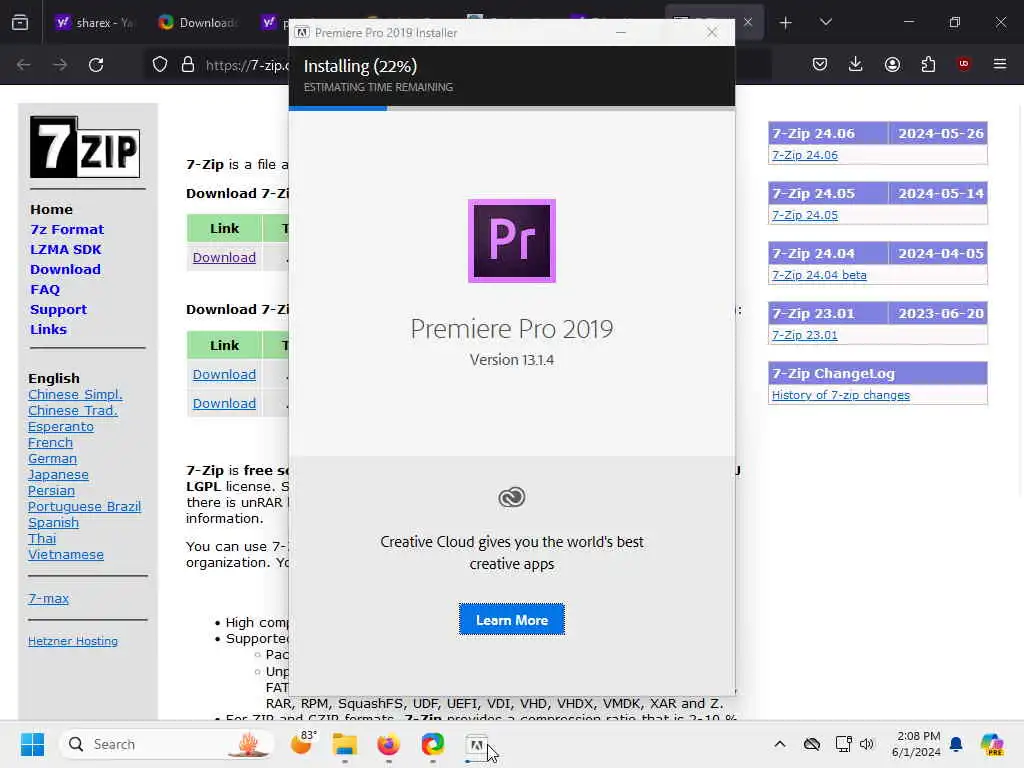Click the Firefox forward arrow
The height and width of the screenshot is (768, 1024).
tap(60, 65)
